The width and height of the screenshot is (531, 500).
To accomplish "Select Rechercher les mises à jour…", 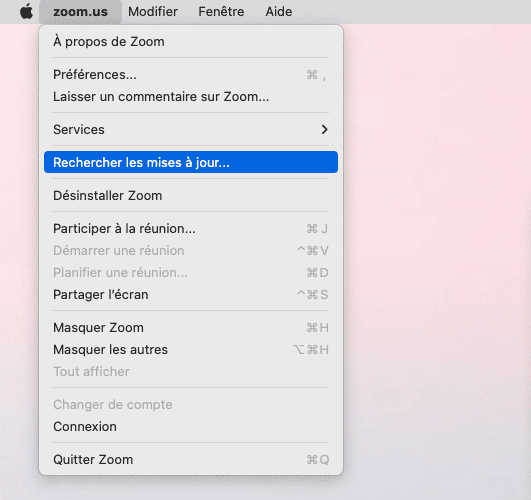I will coord(191,162).
